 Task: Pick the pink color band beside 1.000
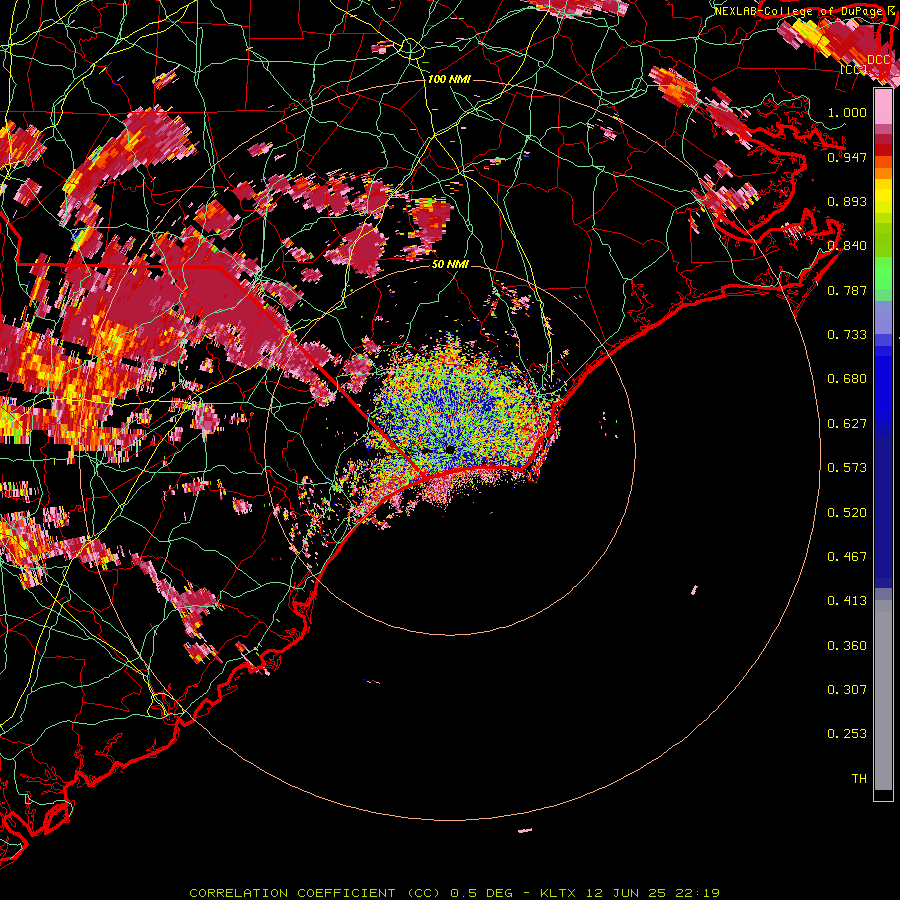883,107
